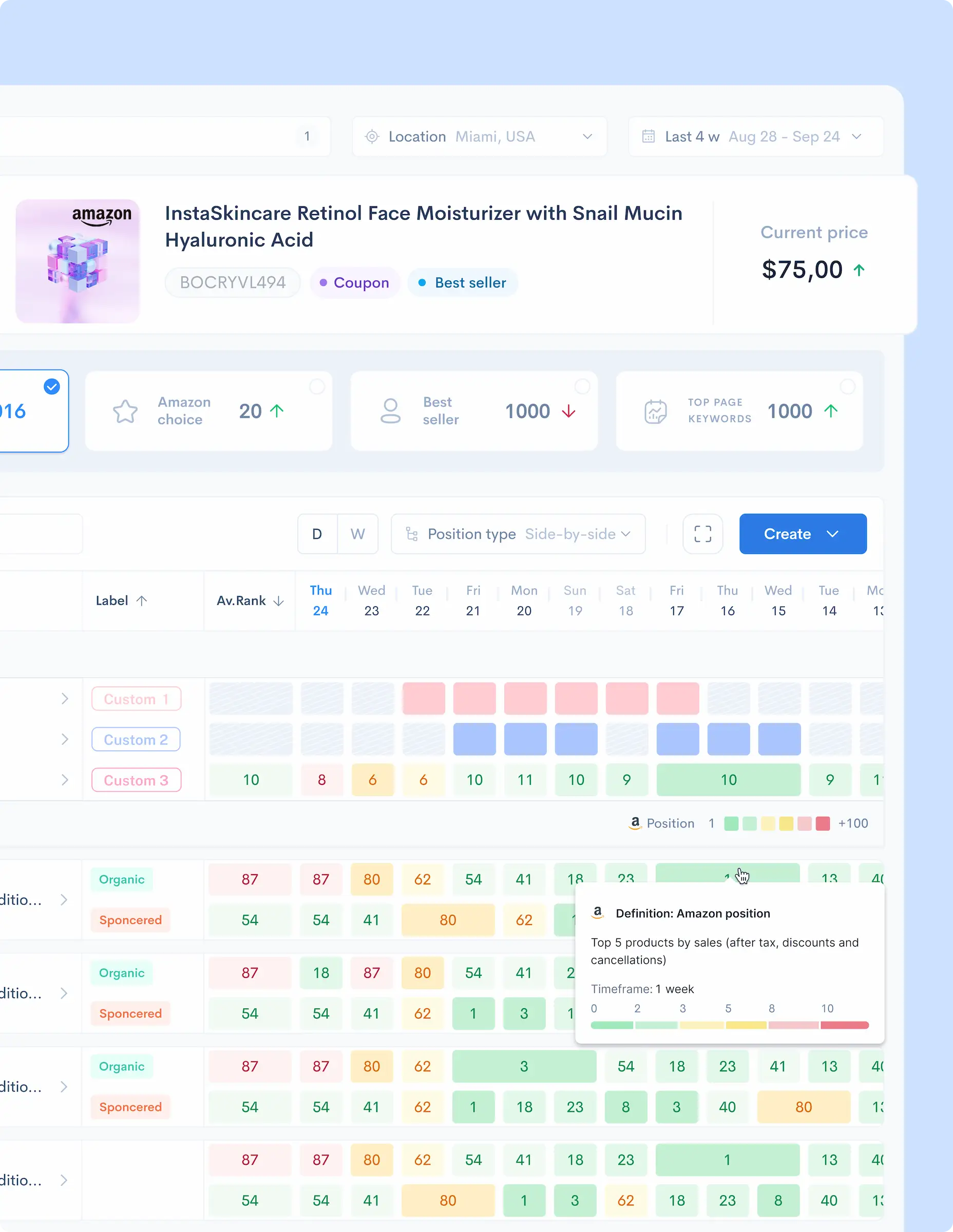Click the Top Page Keywords up arrow
The height and width of the screenshot is (1232, 953).
pos(831,411)
